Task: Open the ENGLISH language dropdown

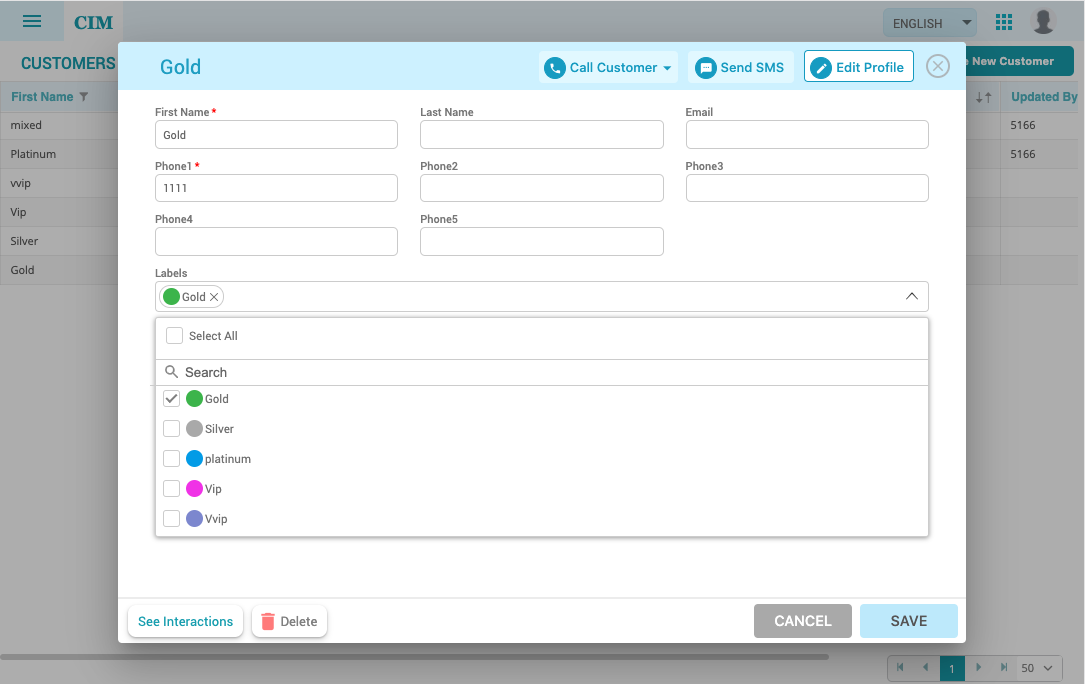Action: coord(929,22)
